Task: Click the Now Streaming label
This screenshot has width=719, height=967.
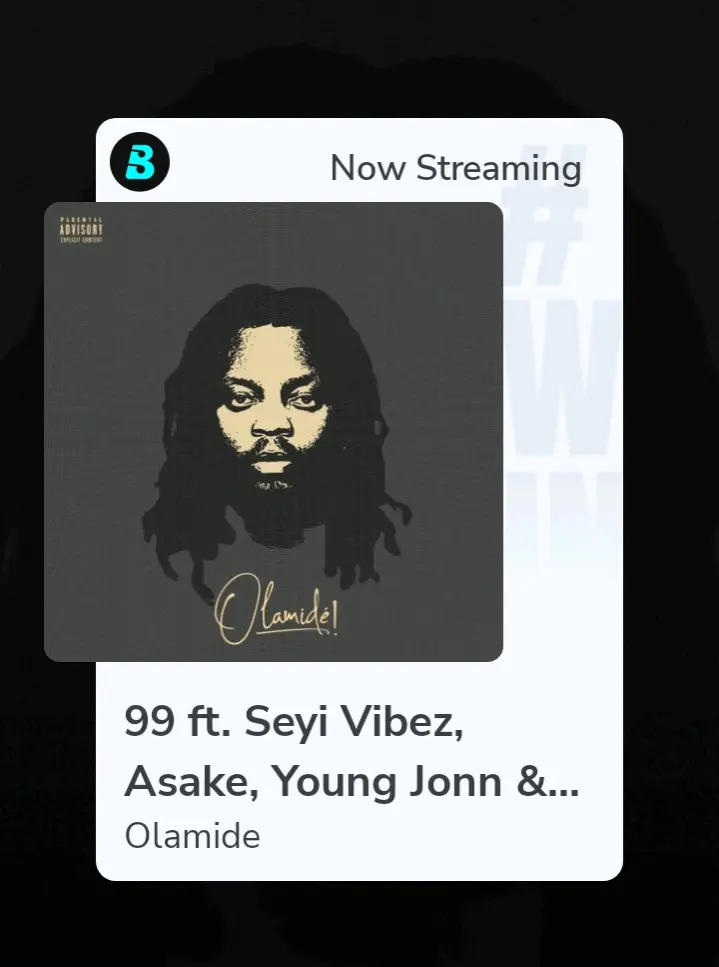Action: tap(456, 168)
